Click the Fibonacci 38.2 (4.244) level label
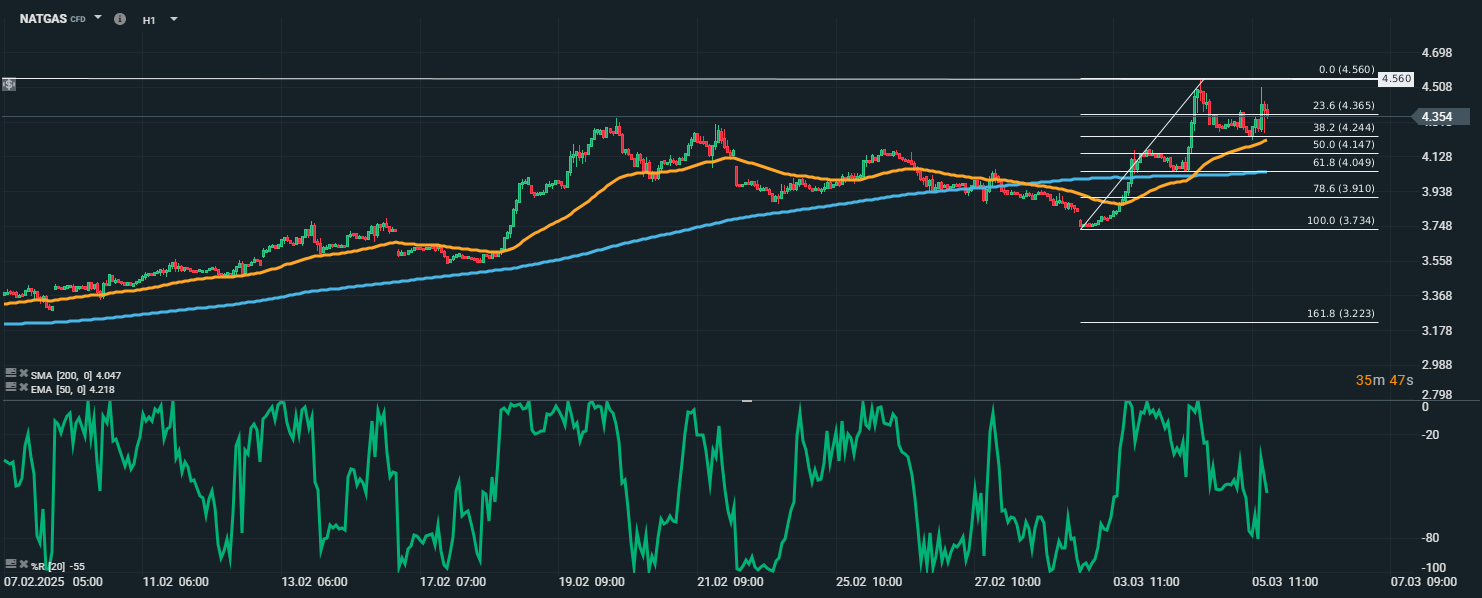The image size is (1482, 598). (x=1344, y=127)
